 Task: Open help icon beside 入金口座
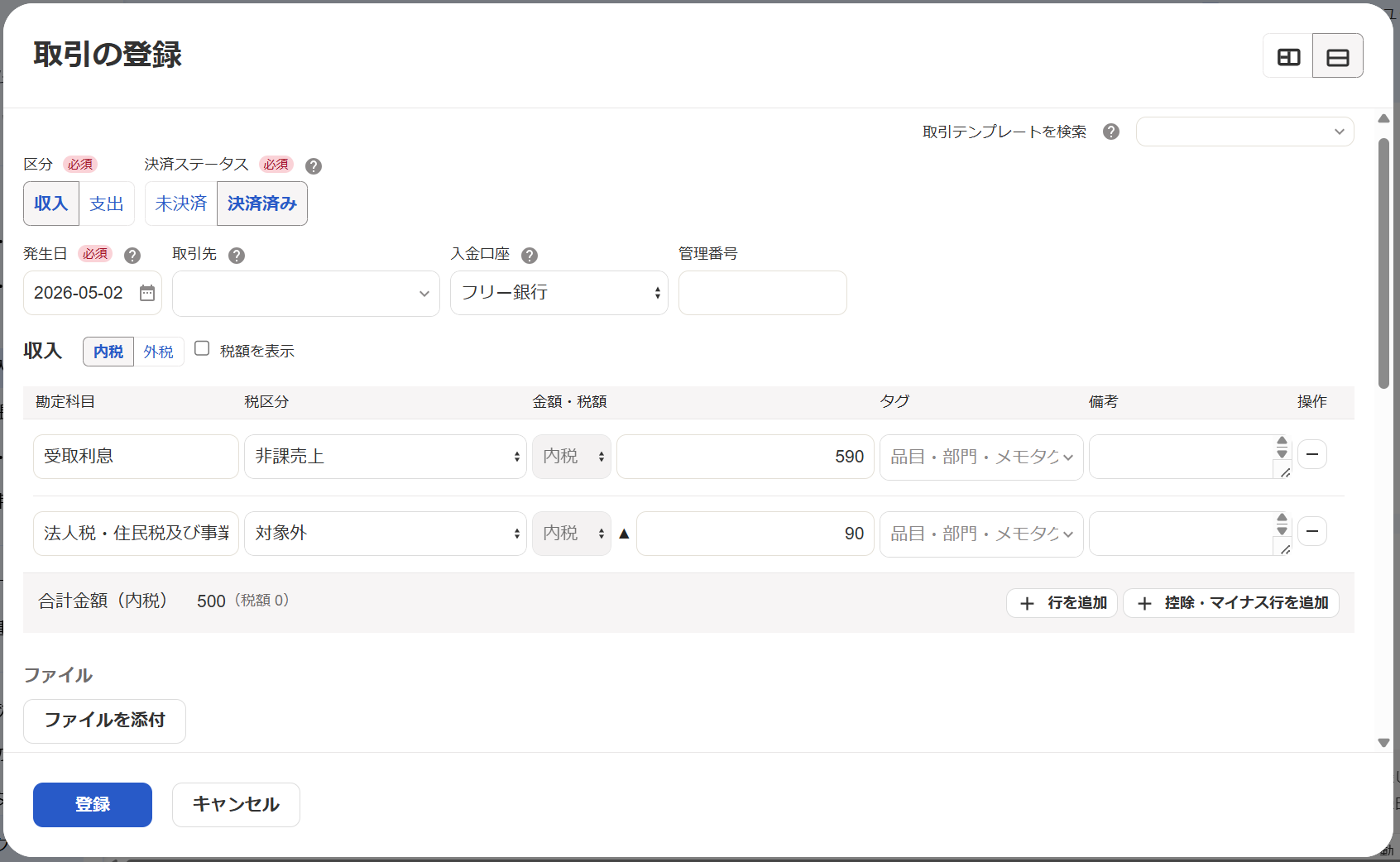pyautogui.click(x=530, y=255)
